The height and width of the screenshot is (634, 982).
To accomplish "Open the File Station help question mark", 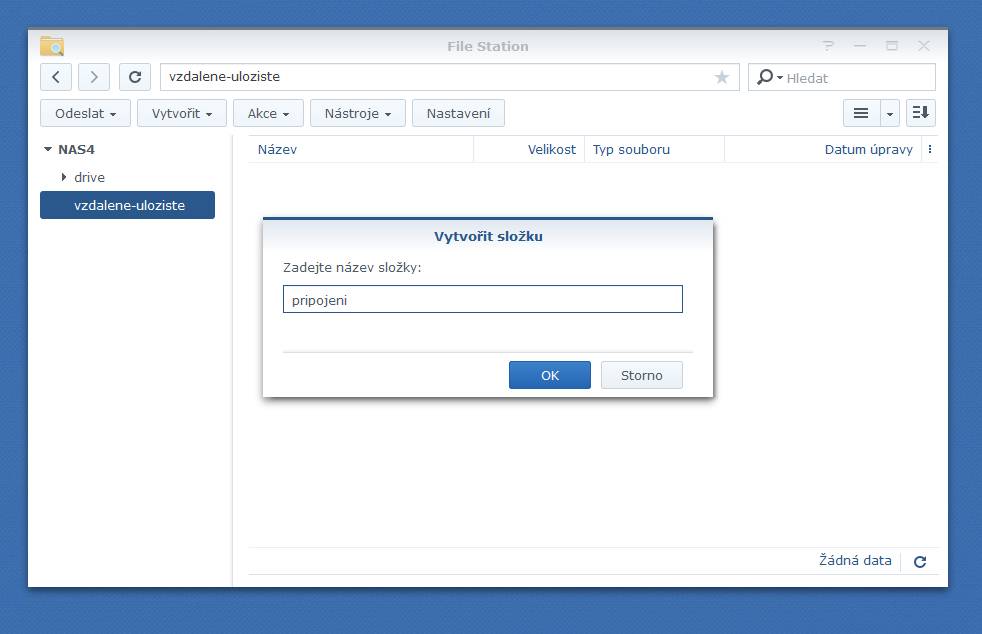I will point(828,46).
